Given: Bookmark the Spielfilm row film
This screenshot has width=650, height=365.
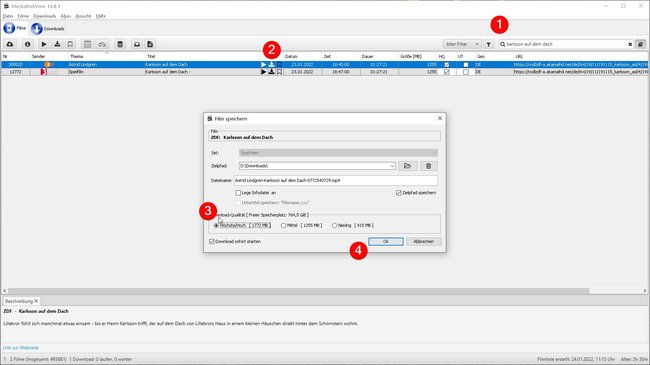Looking at the screenshot, I should coord(279,72).
